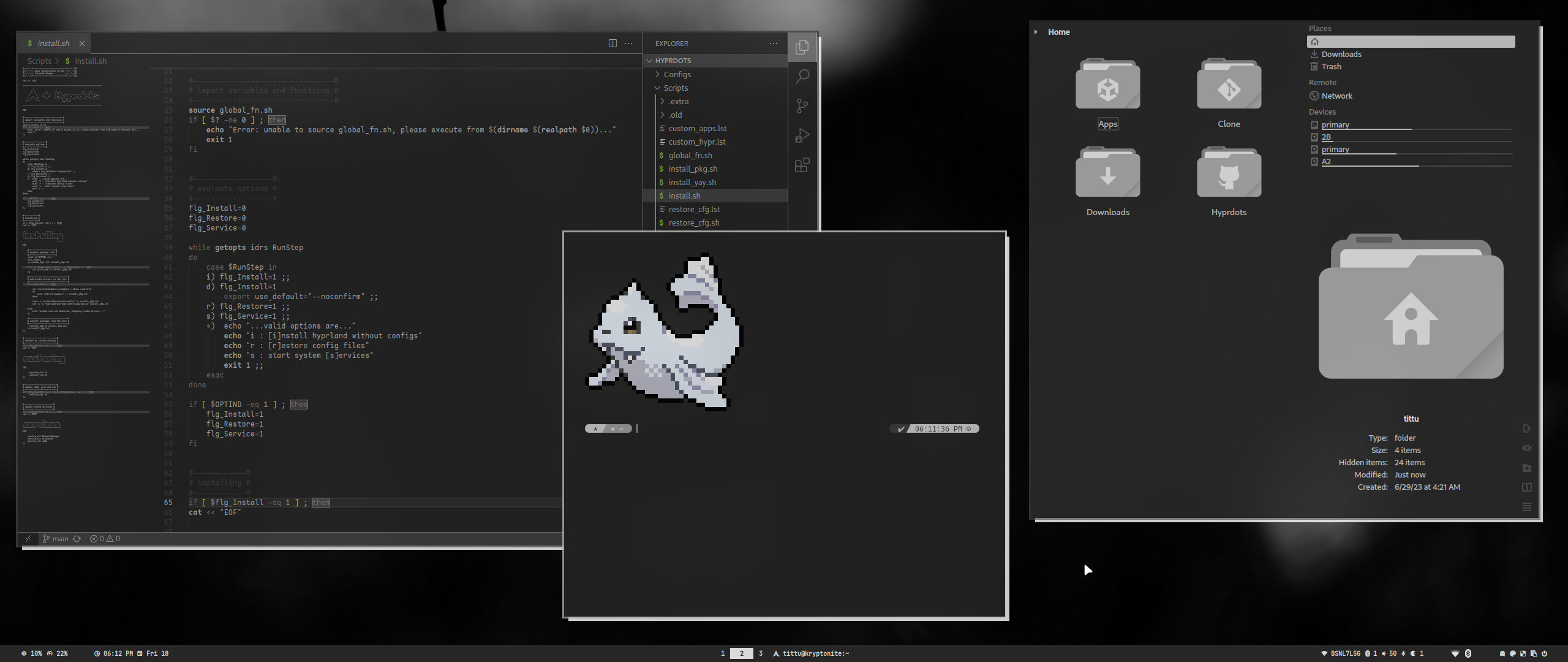
Task: Open VS Code Search sidebar icon
Action: 802,77
